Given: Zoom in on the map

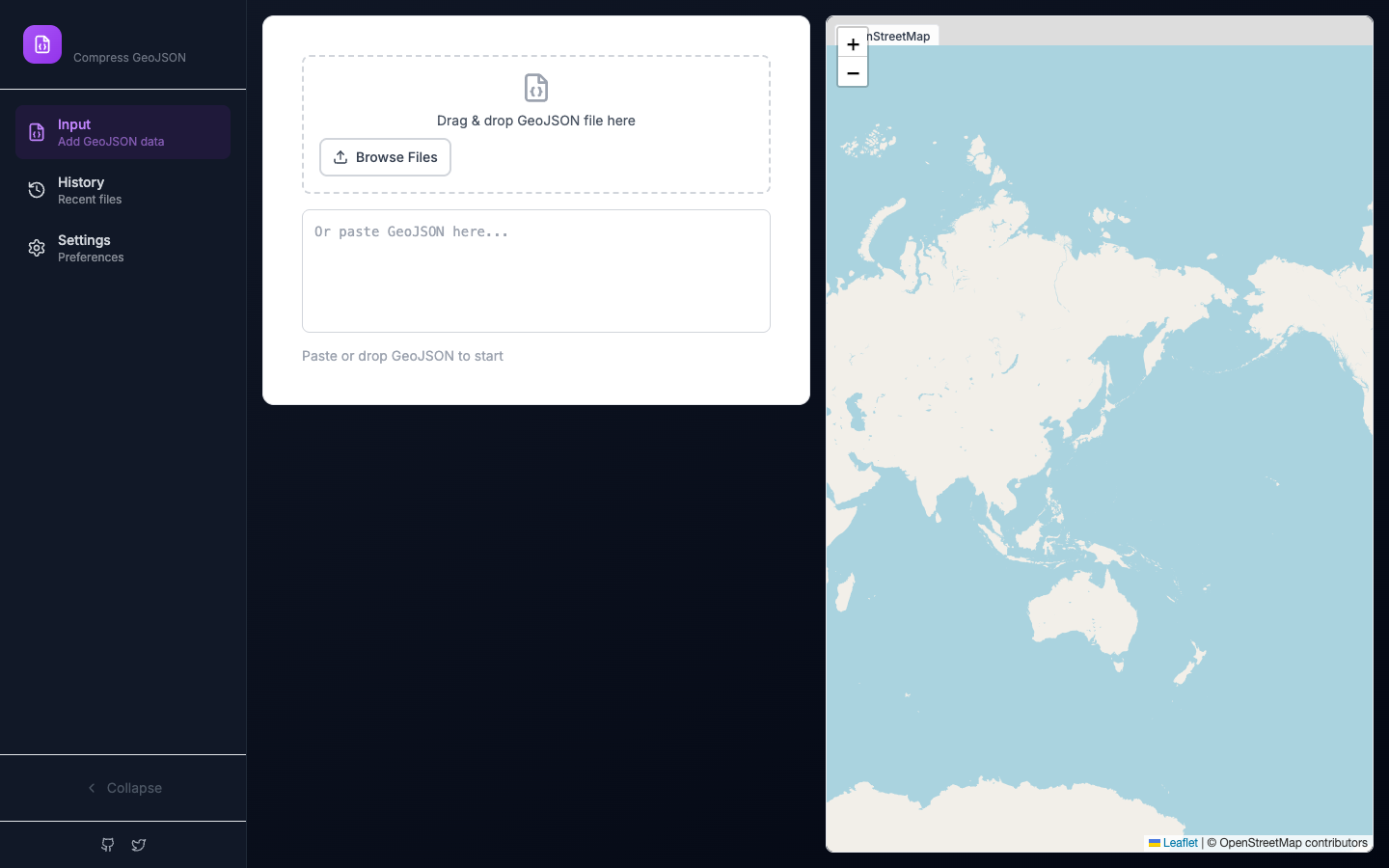Looking at the screenshot, I should [853, 43].
